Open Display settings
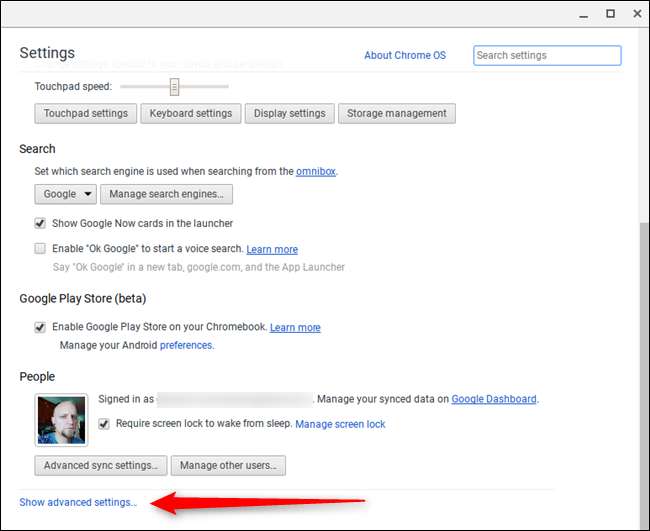Viewport: 650px width, 531px height. coord(289,114)
